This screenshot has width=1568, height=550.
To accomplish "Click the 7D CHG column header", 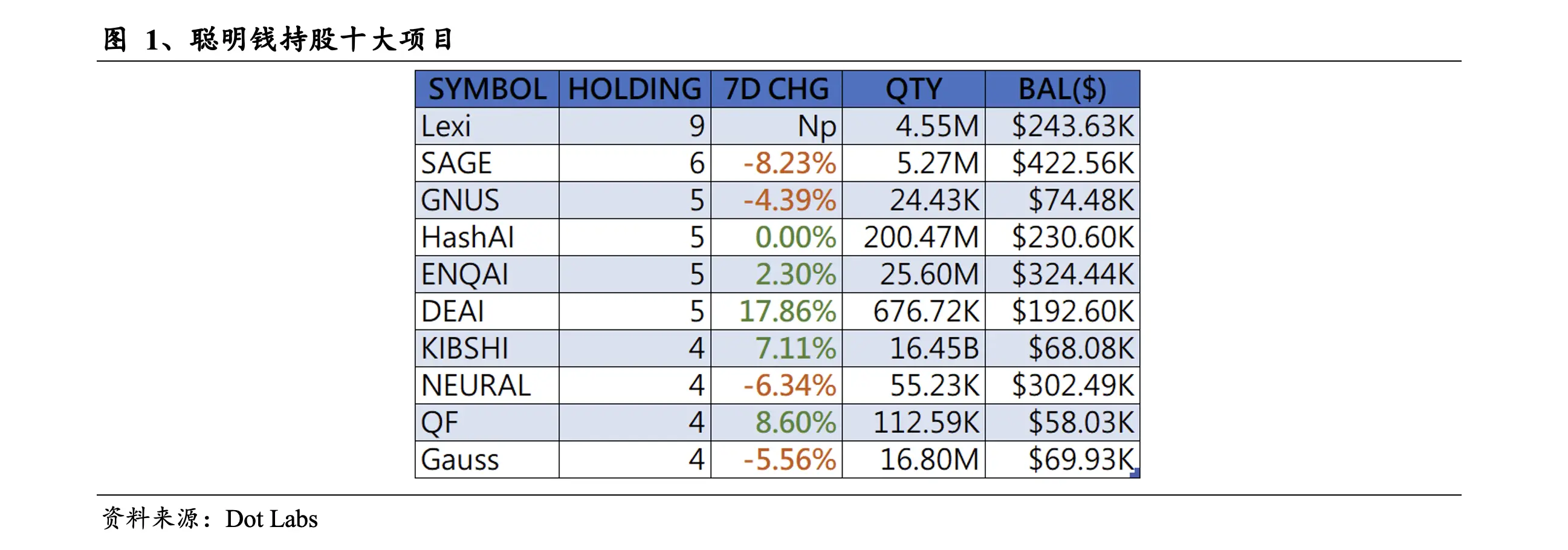I will [776, 89].
